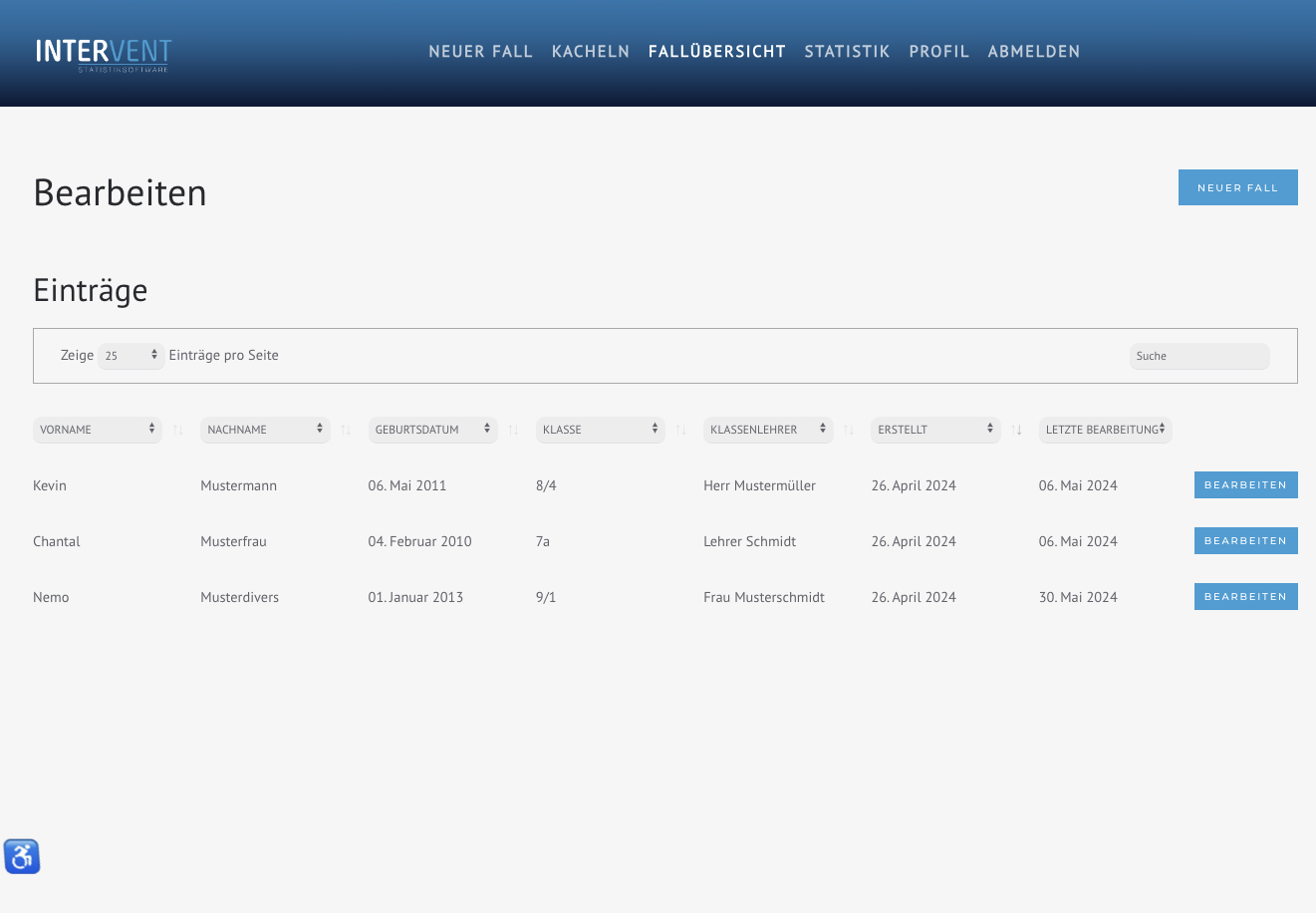Click the INTERVENT logo

coord(104,53)
